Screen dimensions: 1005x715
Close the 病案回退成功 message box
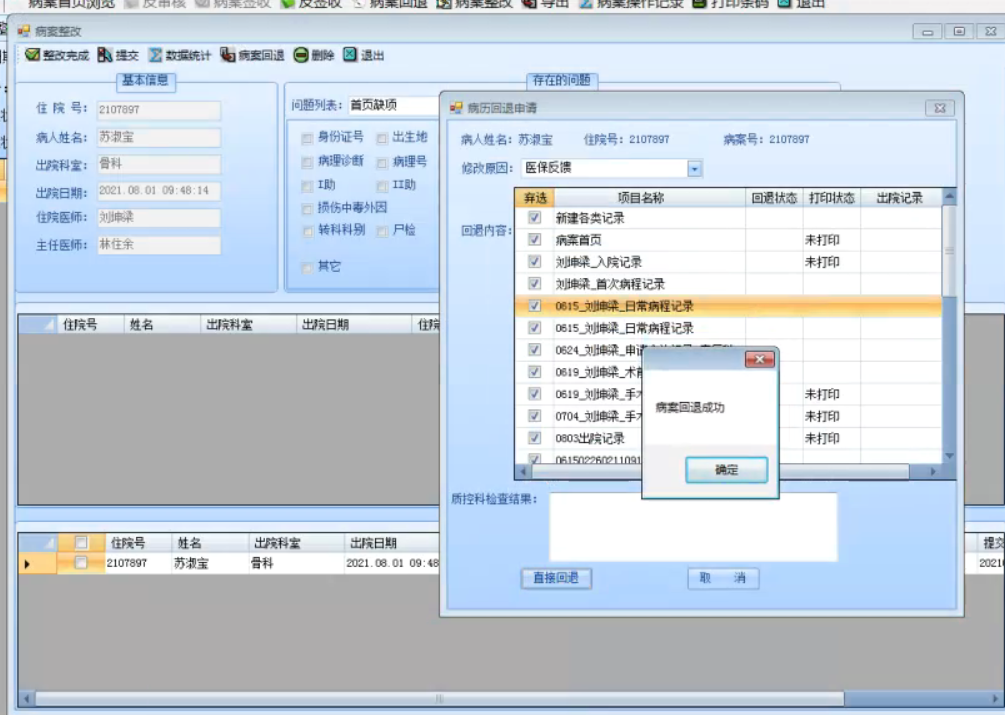tap(760, 359)
